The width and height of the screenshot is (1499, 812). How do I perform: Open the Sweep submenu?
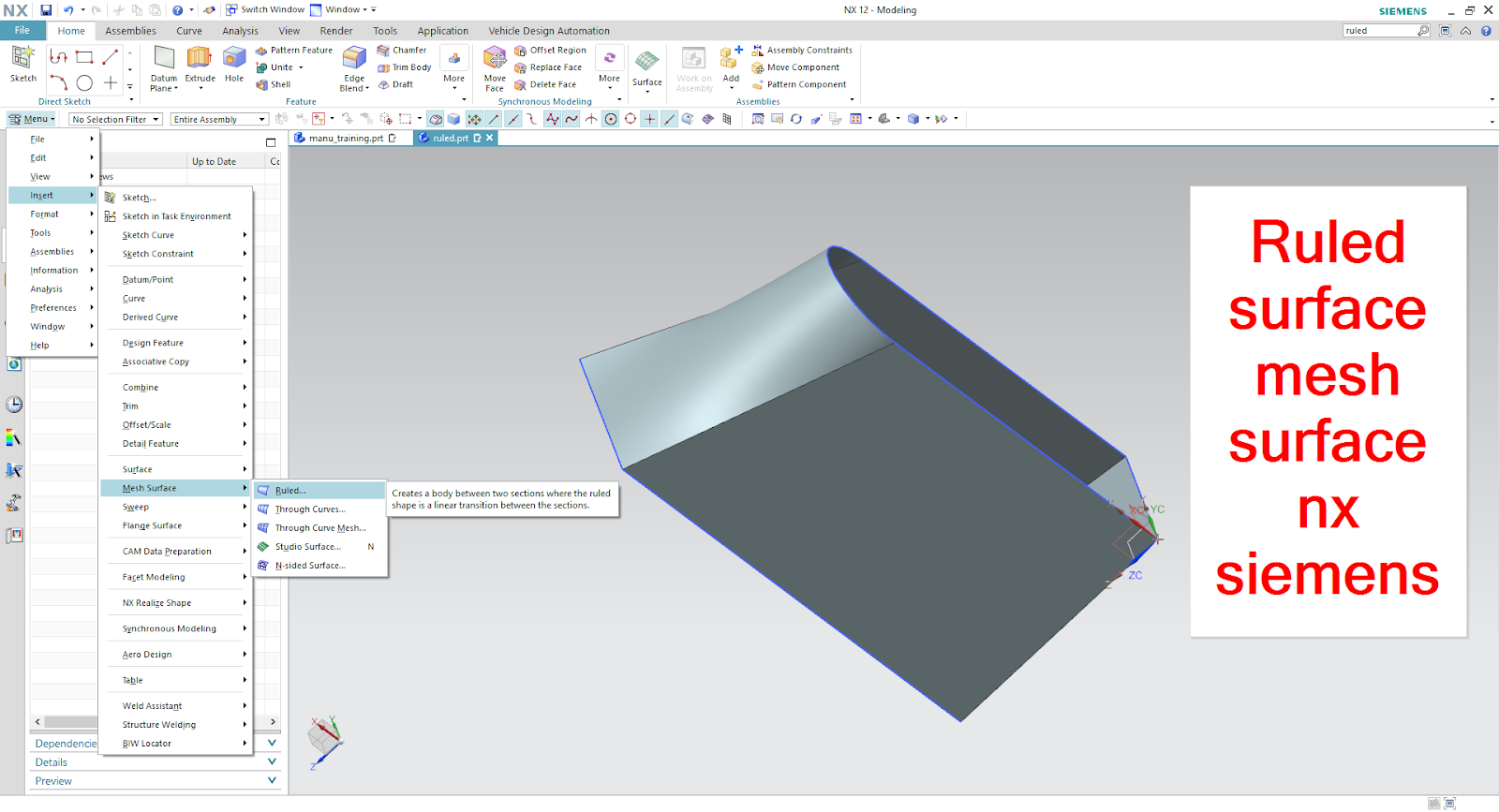175,507
